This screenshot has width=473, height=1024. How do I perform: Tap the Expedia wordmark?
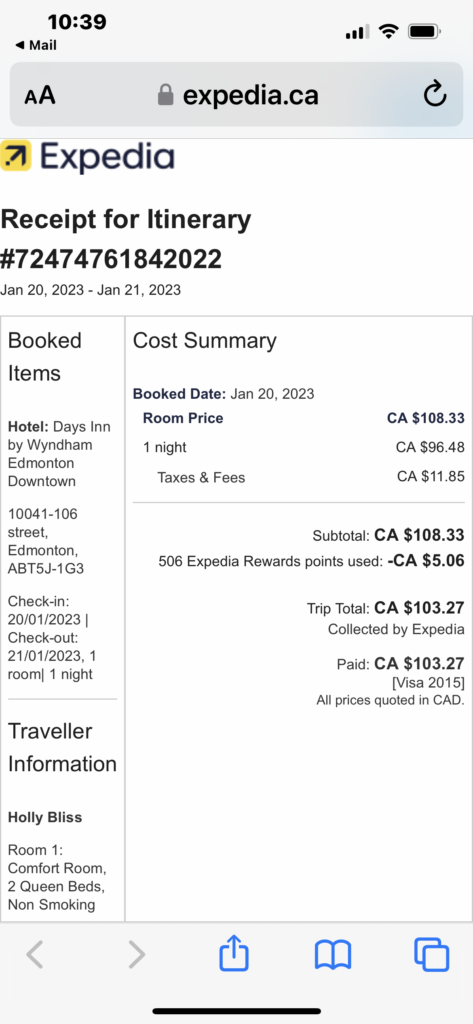click(x=107, y=157)
